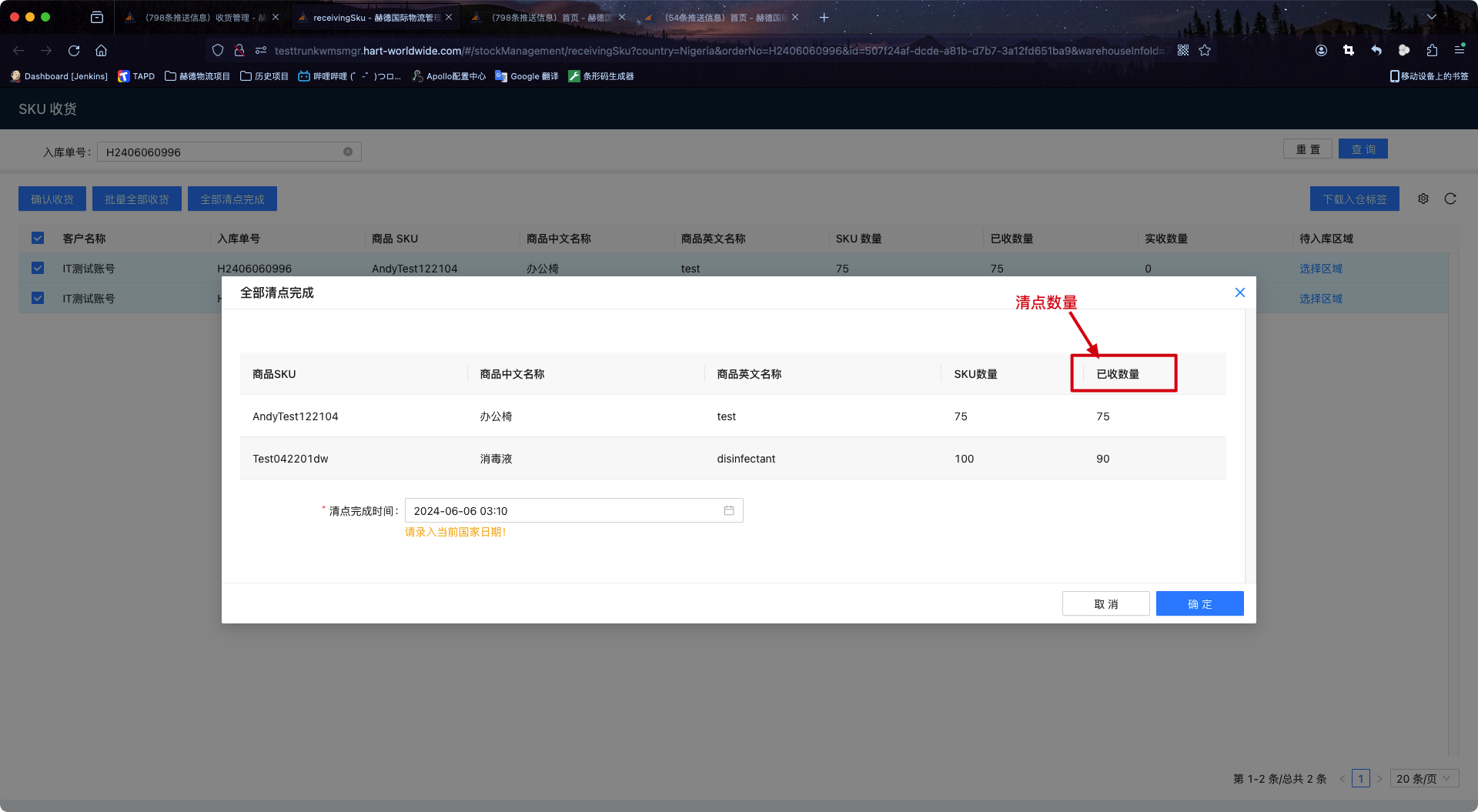The height and width of the screenshot is (812, 1478).
Task: Toggle the select-all checkbox in table header
Action: (x=38, y=239)
